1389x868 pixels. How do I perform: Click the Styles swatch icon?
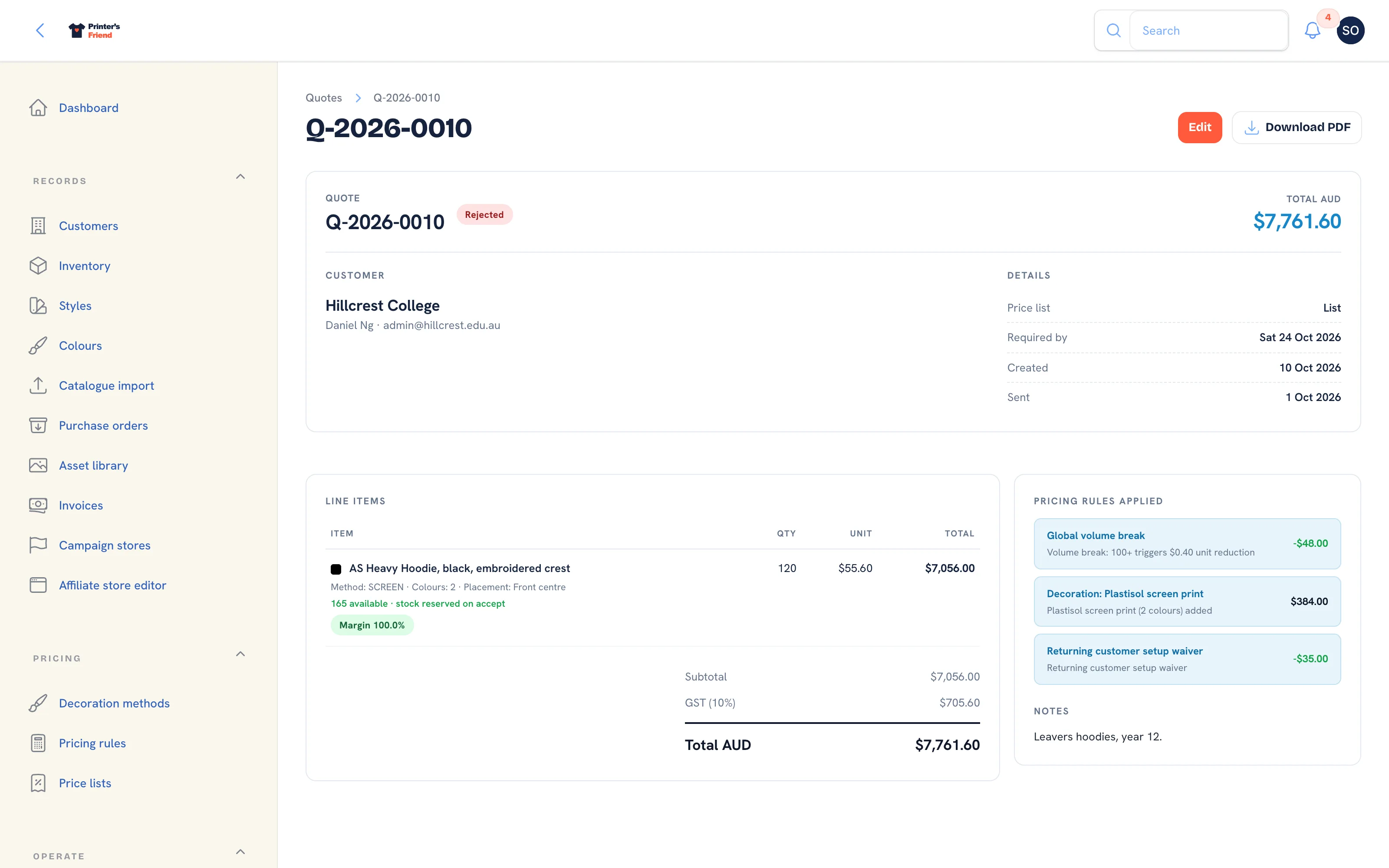click(38, 306)
